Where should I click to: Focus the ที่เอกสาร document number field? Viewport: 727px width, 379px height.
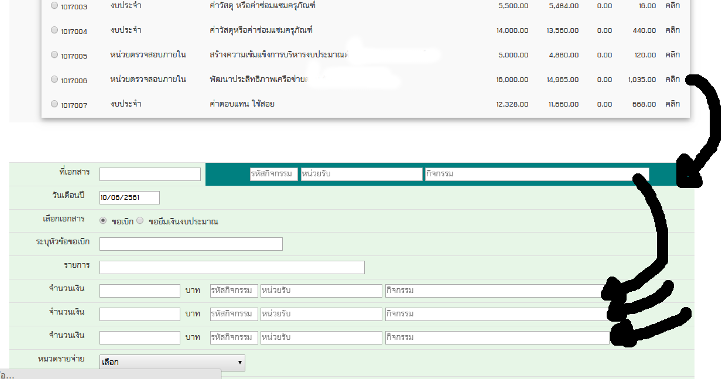tap(150, 174)
